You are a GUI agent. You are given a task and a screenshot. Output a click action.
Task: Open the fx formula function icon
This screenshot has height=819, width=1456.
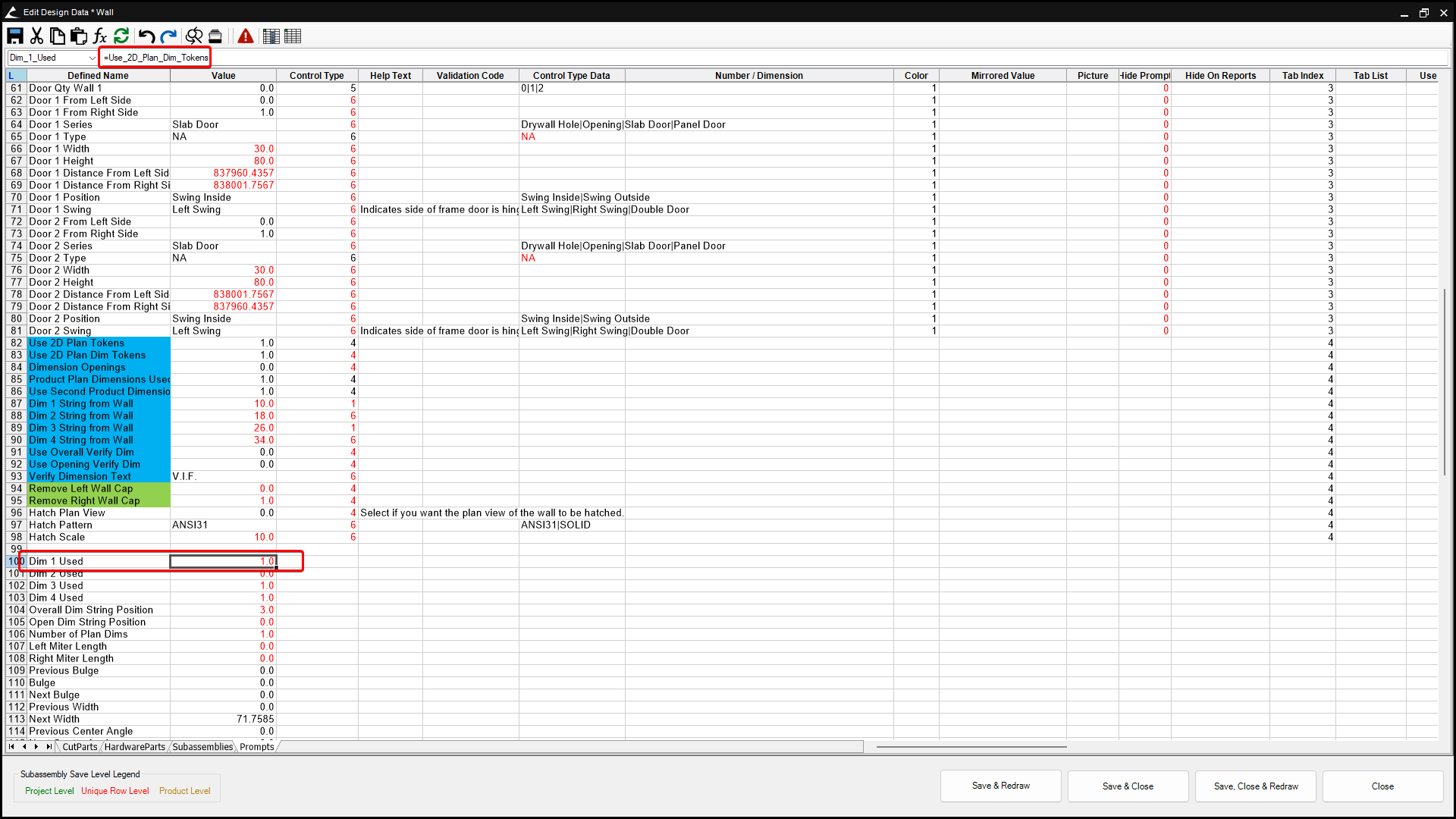point(99,36)
